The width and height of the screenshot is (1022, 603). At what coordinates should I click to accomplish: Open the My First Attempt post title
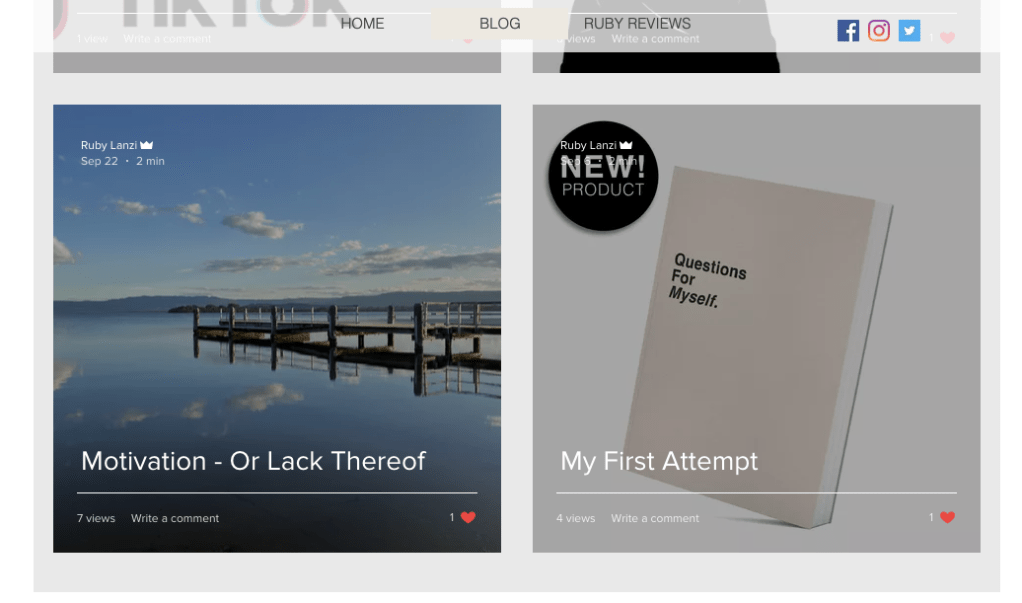659,461
